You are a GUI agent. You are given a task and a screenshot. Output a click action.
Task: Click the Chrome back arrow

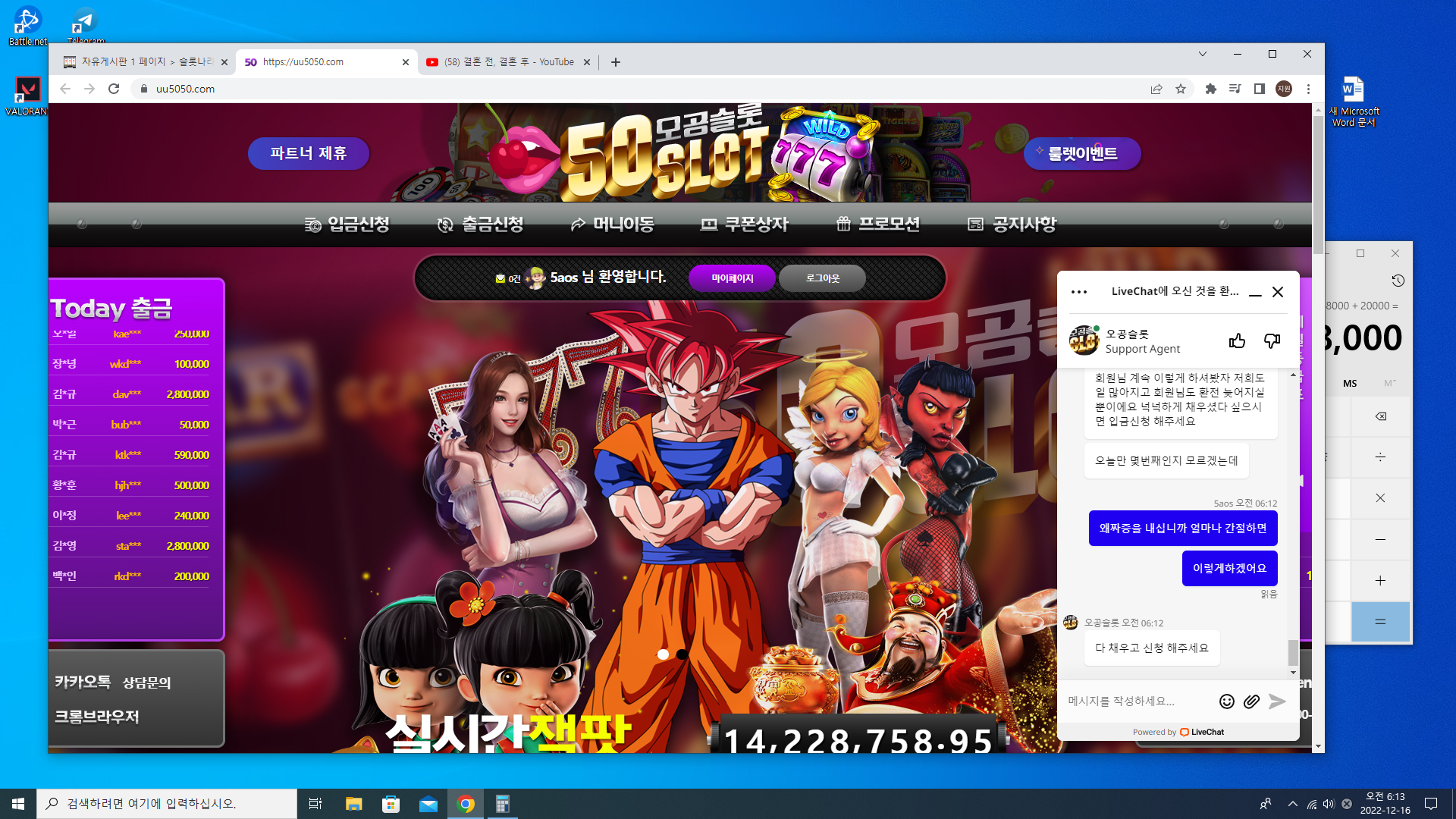click(x=65, y=89)
